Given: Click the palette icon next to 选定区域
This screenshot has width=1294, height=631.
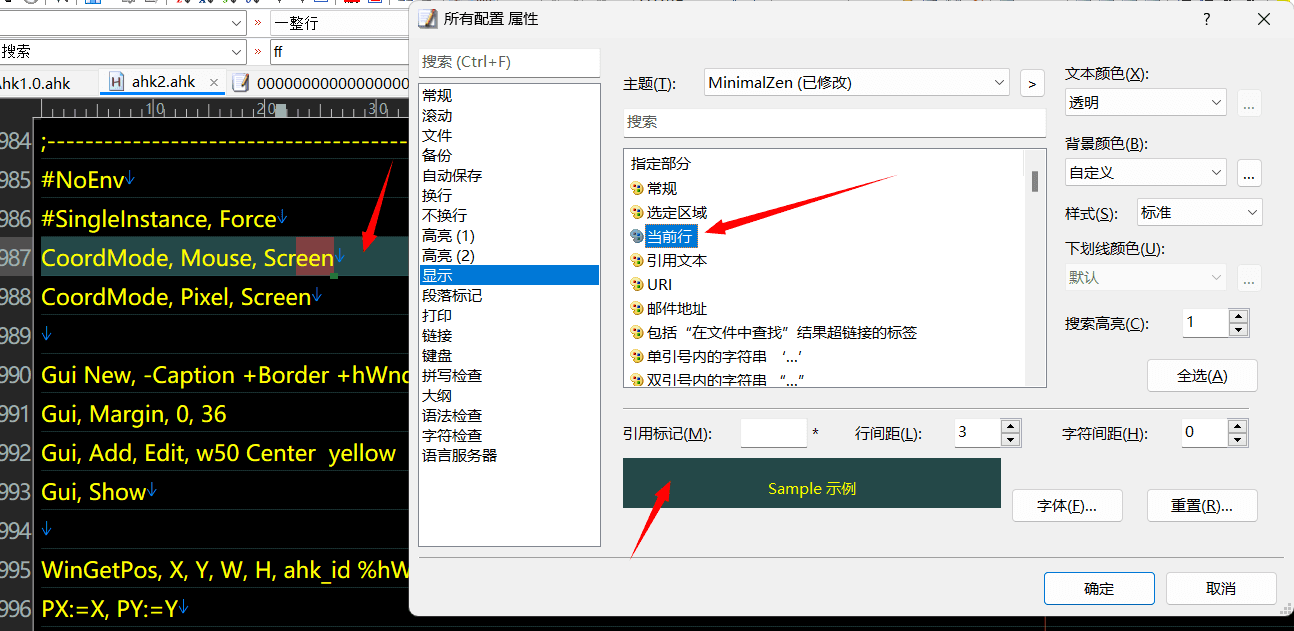Looking at the screenshot, I should pos(637,212).
